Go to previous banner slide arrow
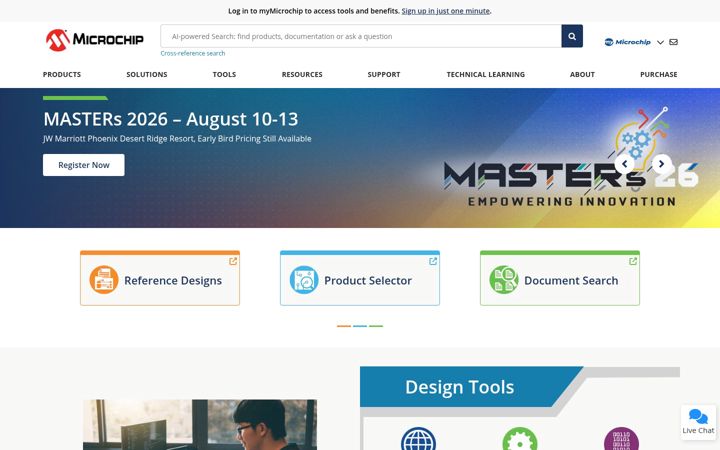 (x=624, y=164)
